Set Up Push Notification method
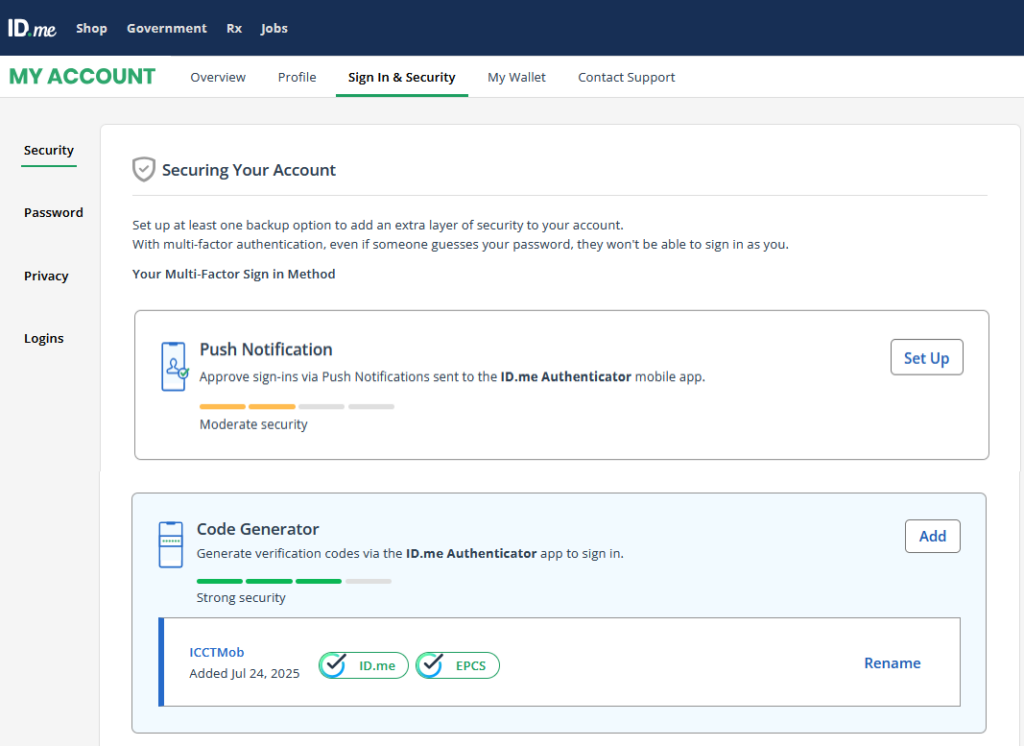This screenshot has height=746, width=1024. pos(926,358)
